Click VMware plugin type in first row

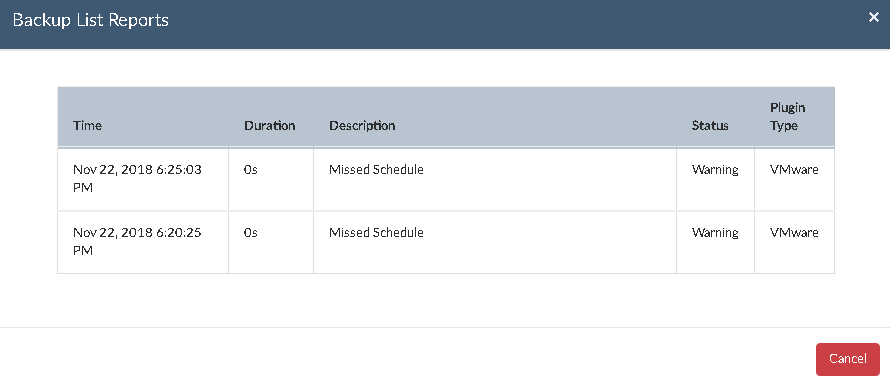794,169
